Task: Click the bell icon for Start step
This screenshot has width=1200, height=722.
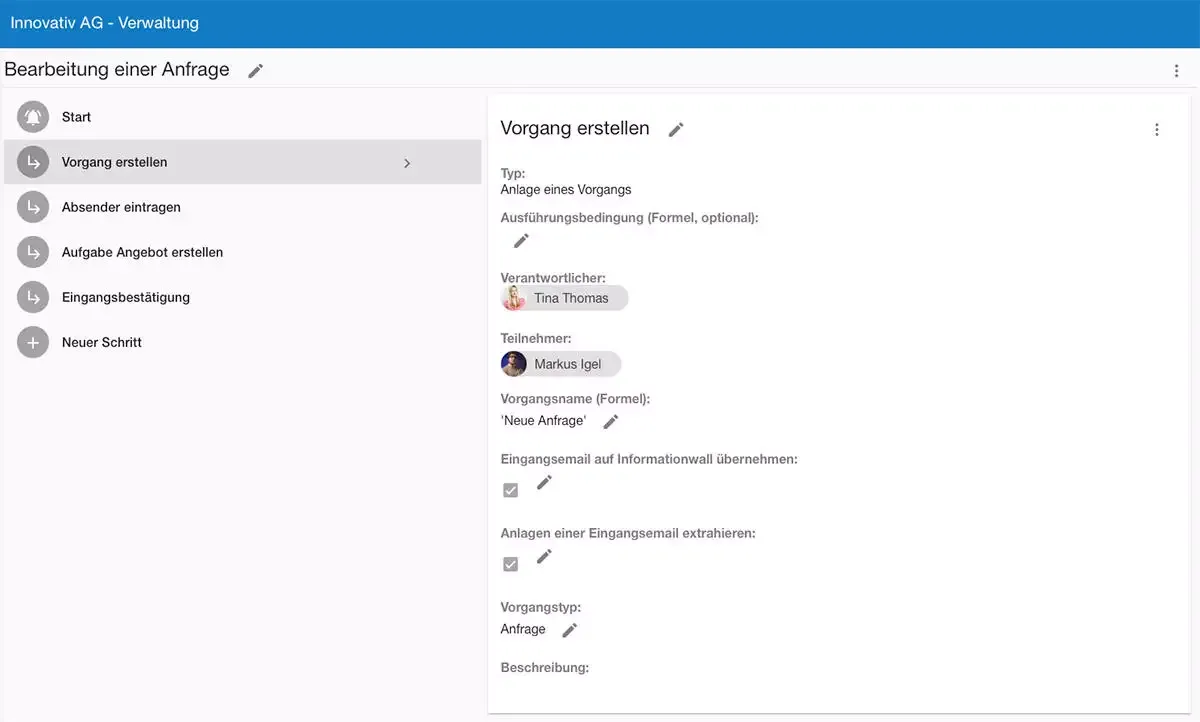Action: (x=33, y=117)
